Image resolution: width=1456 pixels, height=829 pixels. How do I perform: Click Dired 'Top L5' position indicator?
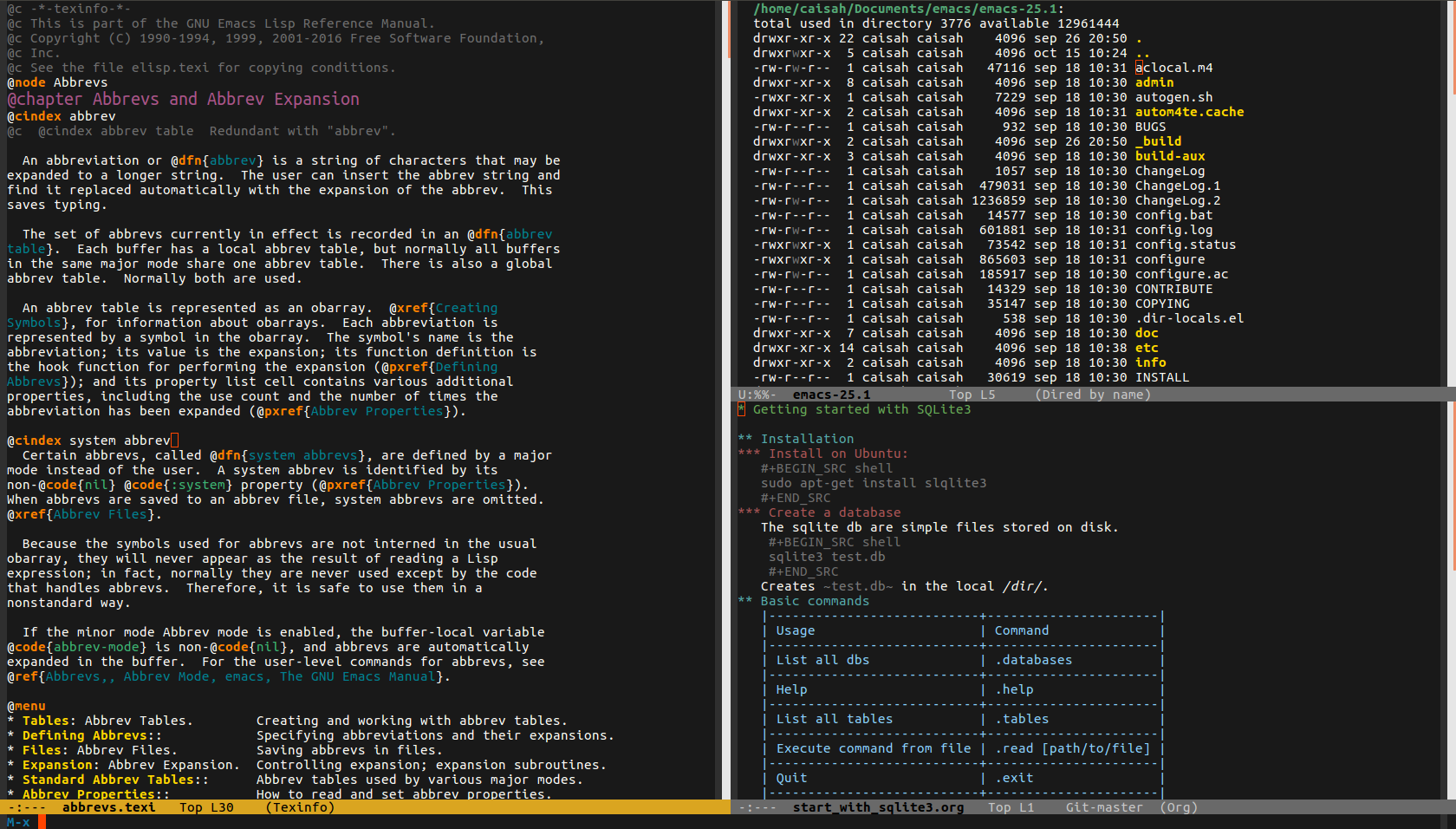pos(972,395)
